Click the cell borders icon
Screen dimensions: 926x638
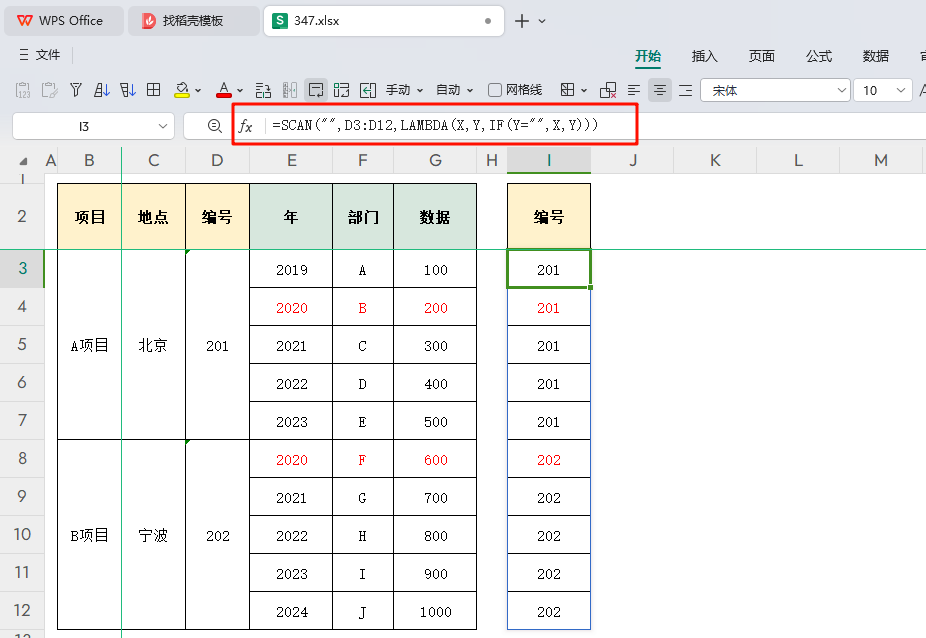point(568,90)
